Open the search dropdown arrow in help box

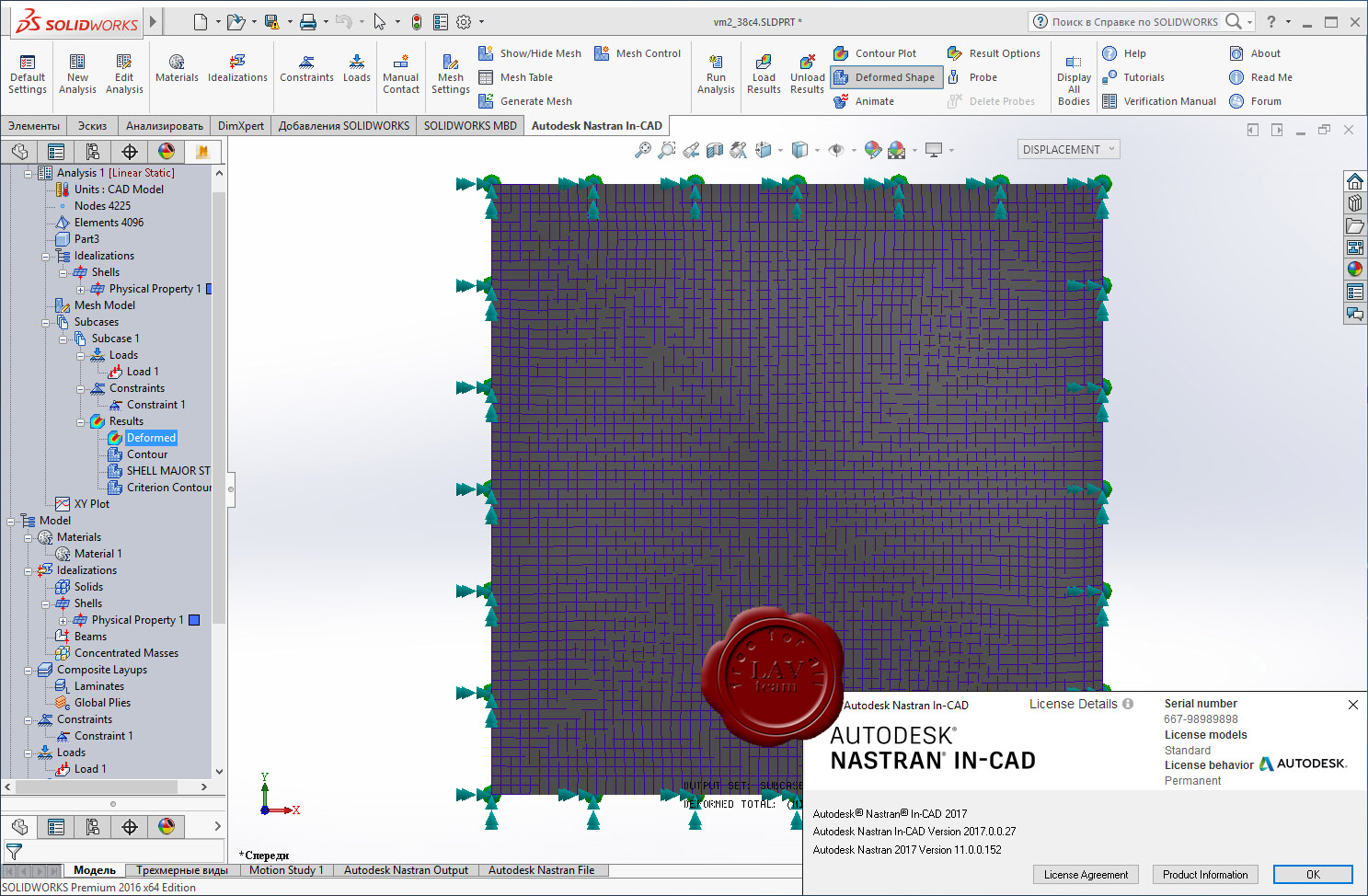coord(1250,22)
